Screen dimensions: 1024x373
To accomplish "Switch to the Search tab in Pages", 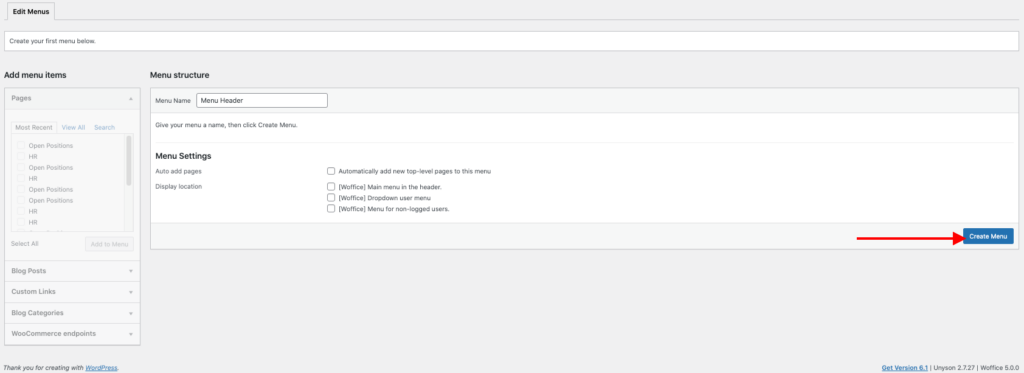I will click(104, 127).
